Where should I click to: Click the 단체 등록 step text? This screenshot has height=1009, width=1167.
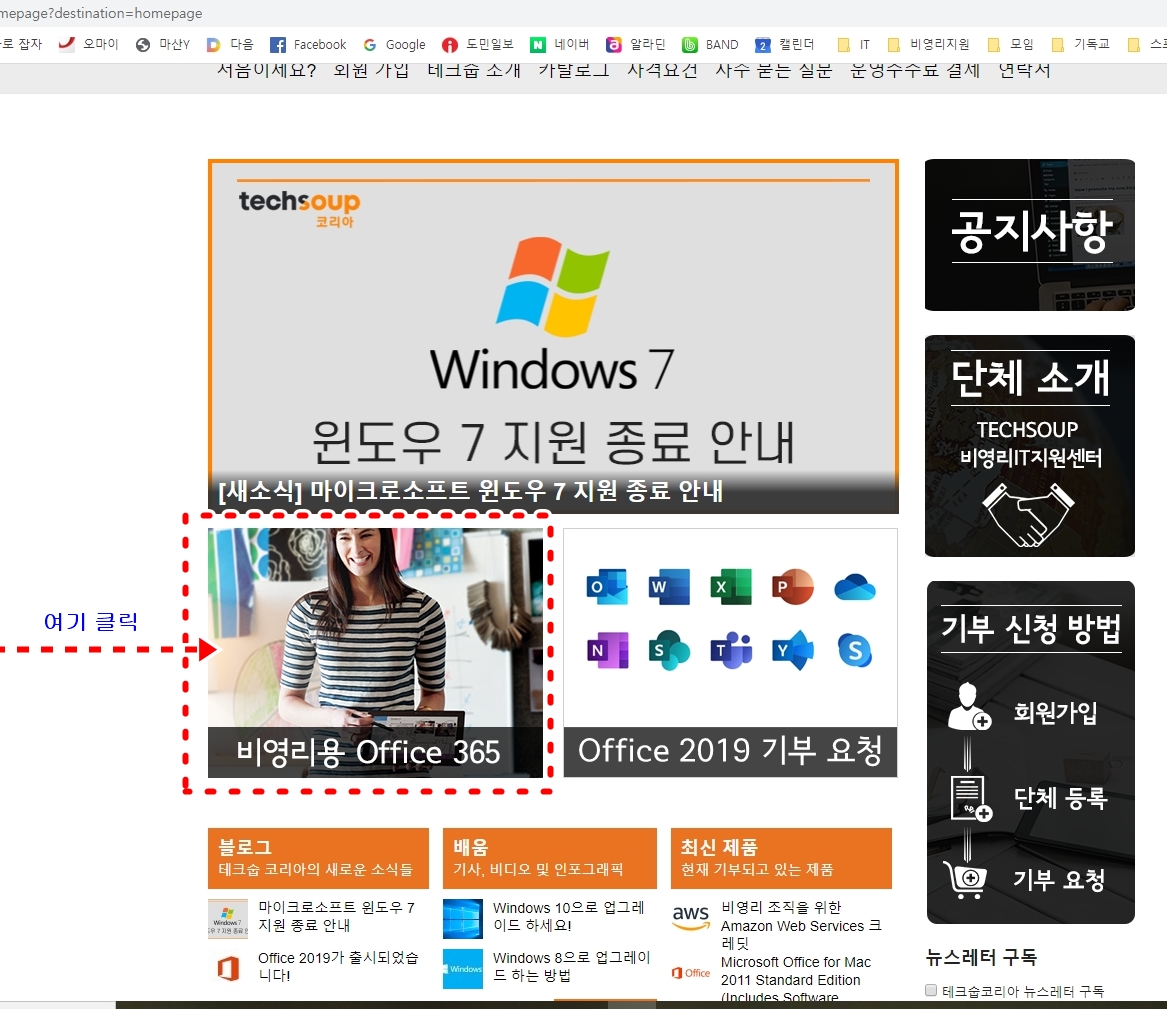pyautogui.click(x=1061, y=798)
